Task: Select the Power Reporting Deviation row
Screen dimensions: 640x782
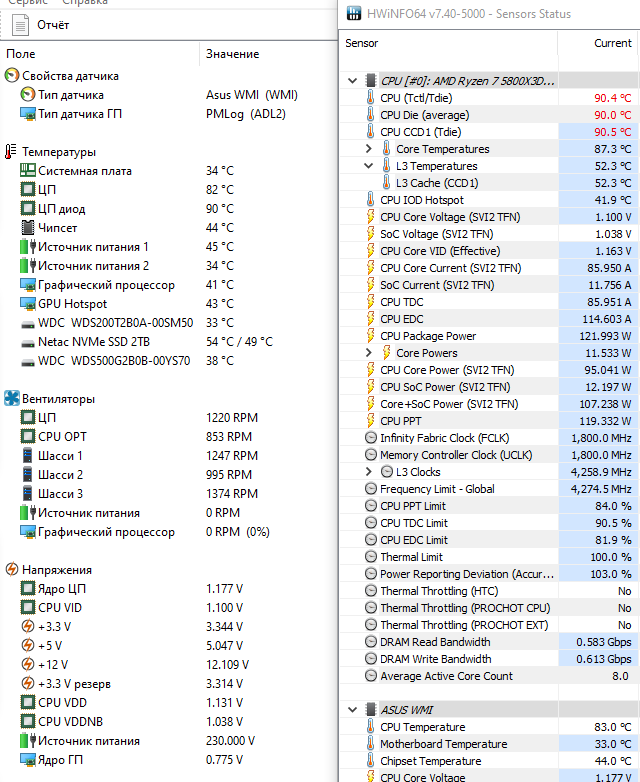Action: [489, 574]
